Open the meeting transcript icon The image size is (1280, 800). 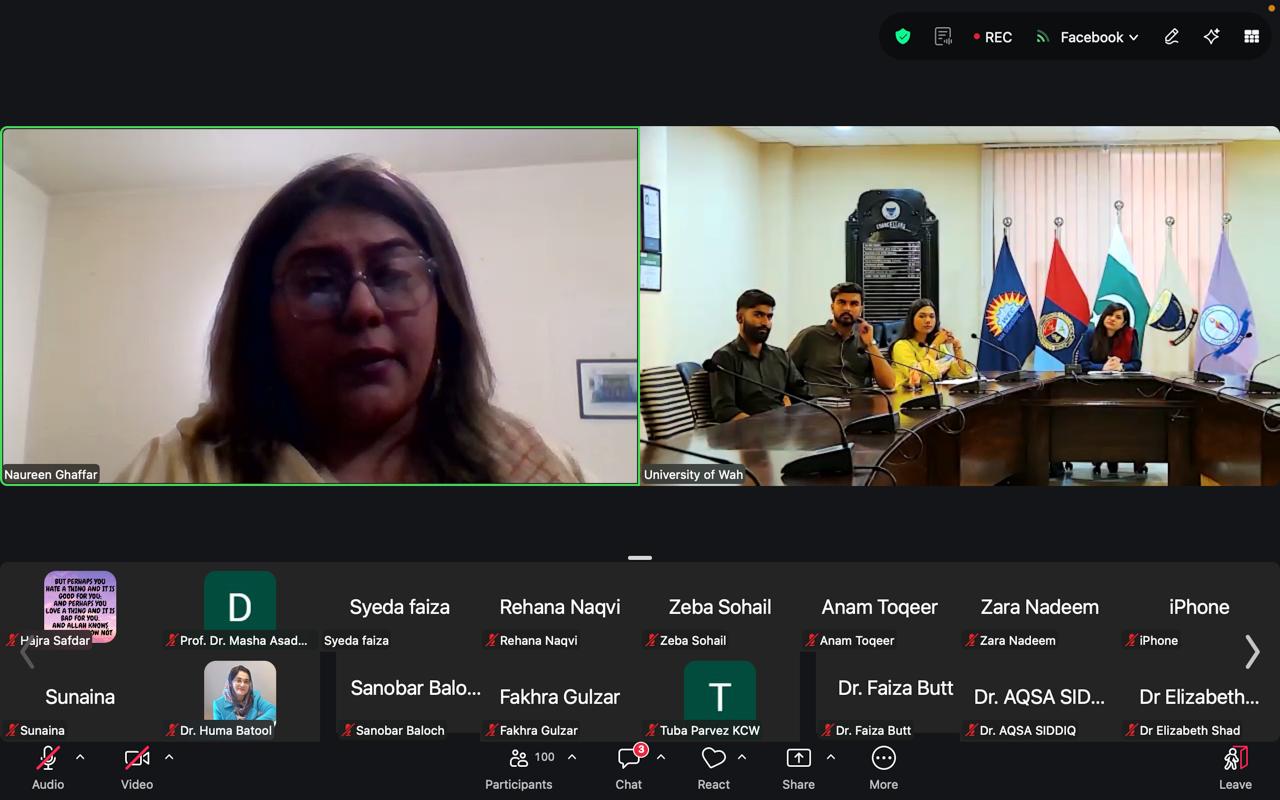point(943,37)
